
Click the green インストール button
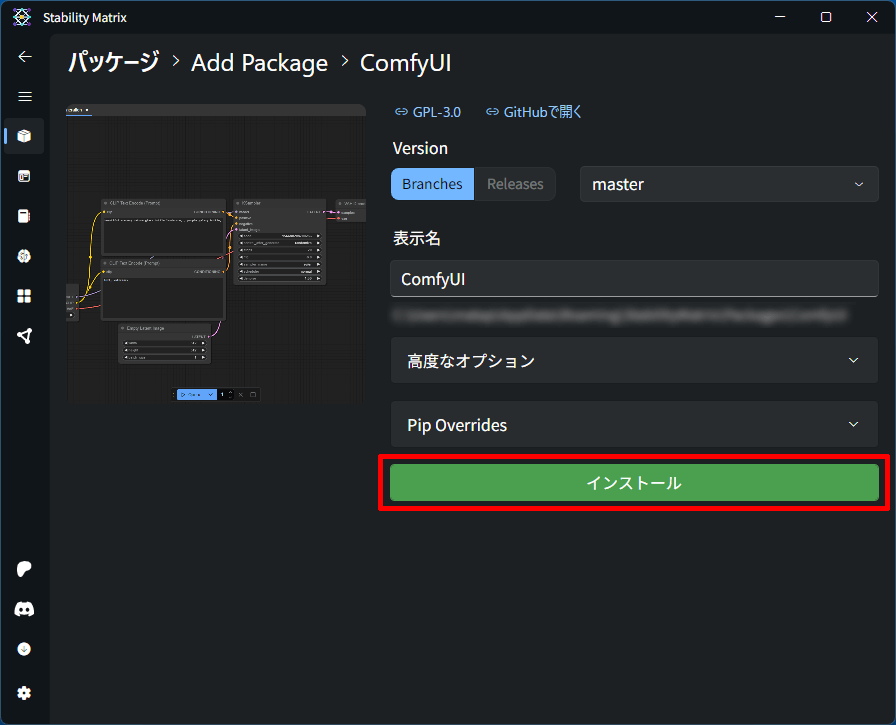pos(634,483)
